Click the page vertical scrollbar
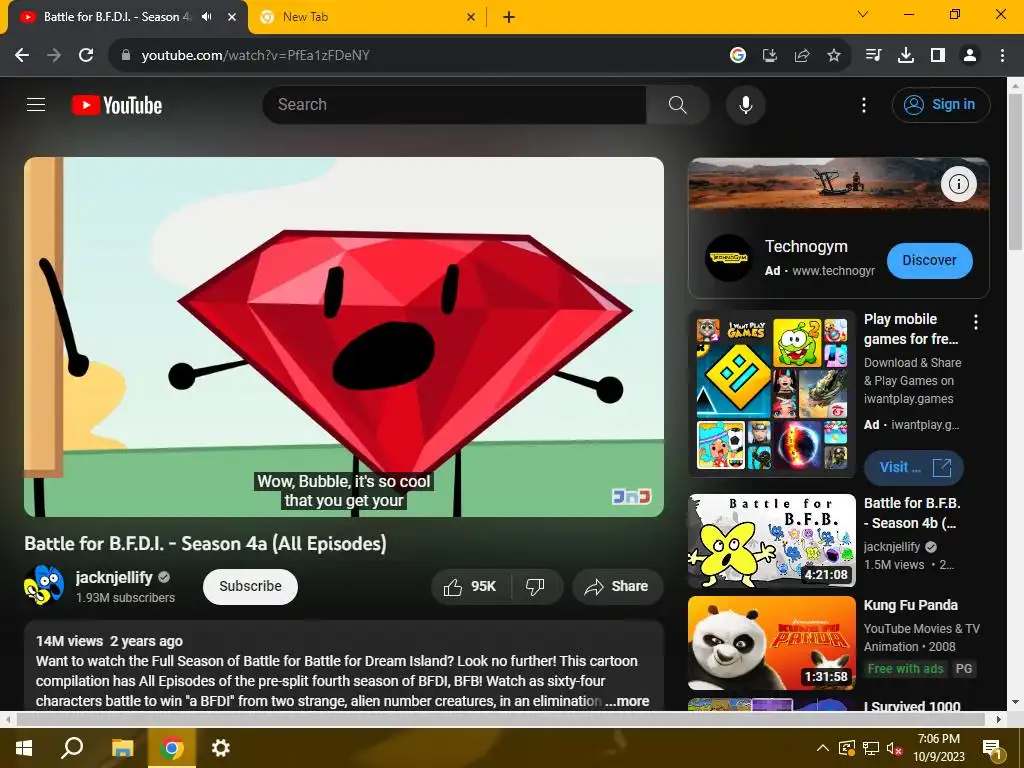The image size is (1024, 768). 1016,171
